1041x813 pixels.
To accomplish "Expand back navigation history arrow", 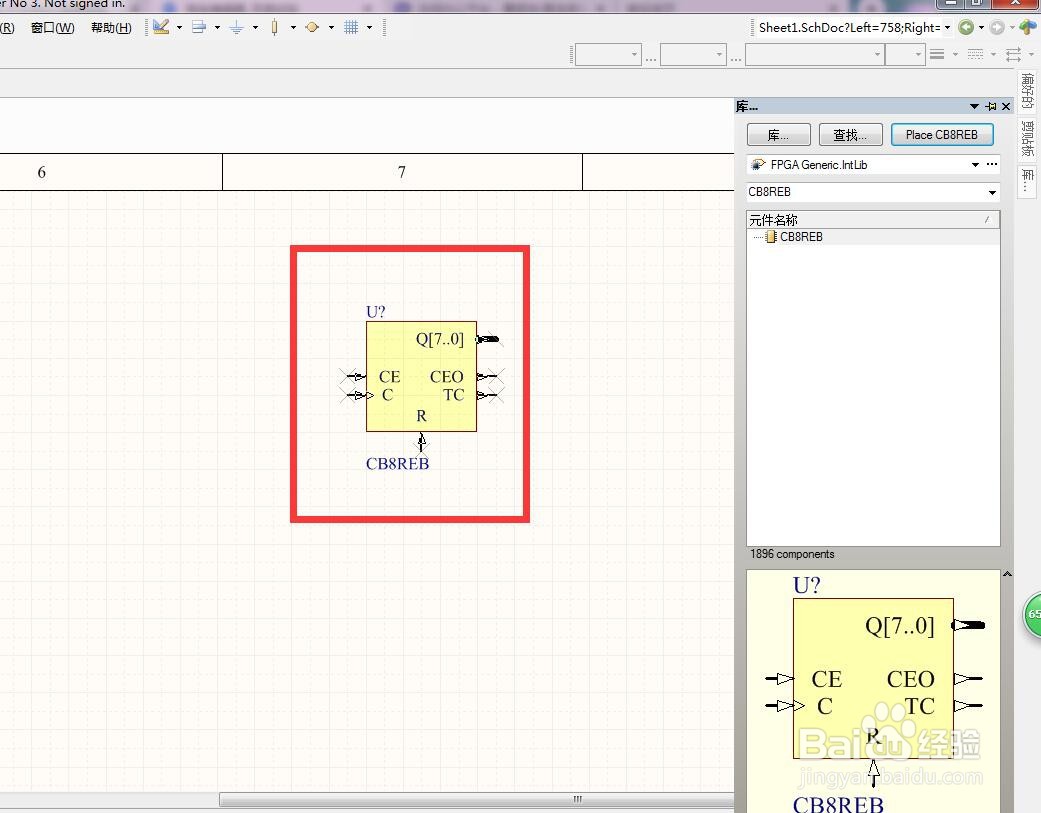I will point(981,28).
